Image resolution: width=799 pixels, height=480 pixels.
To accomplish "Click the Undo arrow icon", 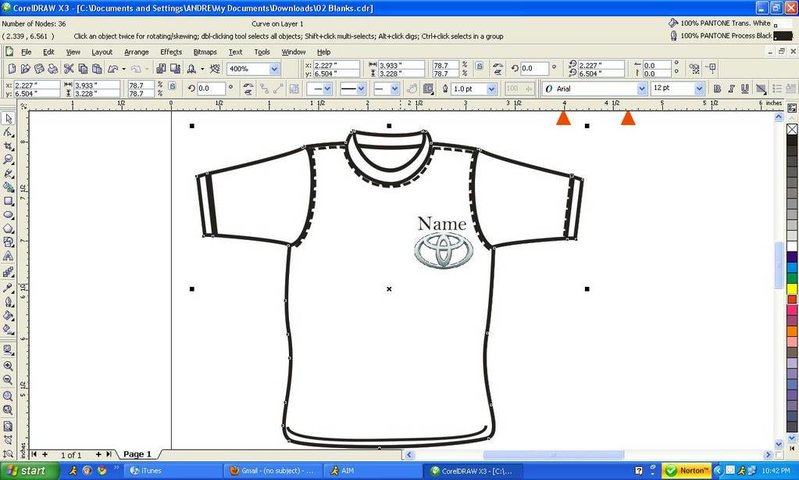I will (113, 68).
